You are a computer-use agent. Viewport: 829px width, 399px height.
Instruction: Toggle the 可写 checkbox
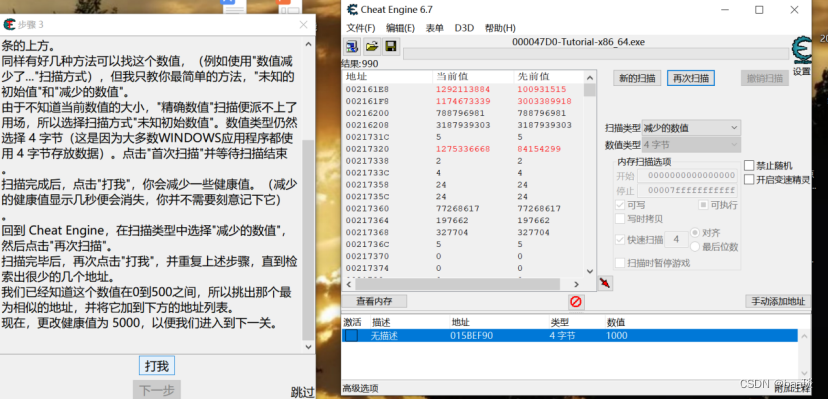620,205
